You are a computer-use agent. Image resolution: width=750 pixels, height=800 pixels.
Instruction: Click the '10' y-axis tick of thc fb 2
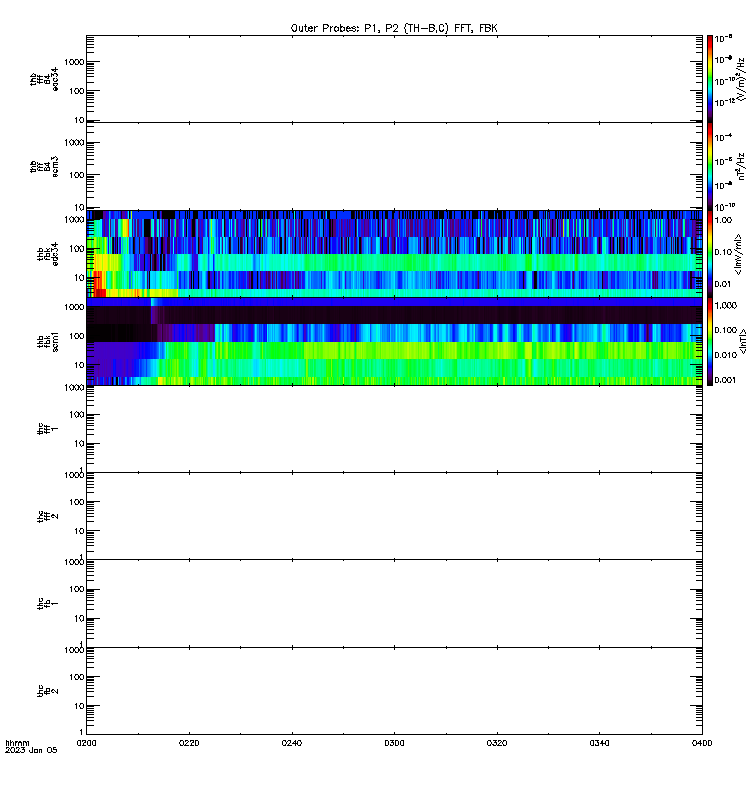[x=79, y=706]
